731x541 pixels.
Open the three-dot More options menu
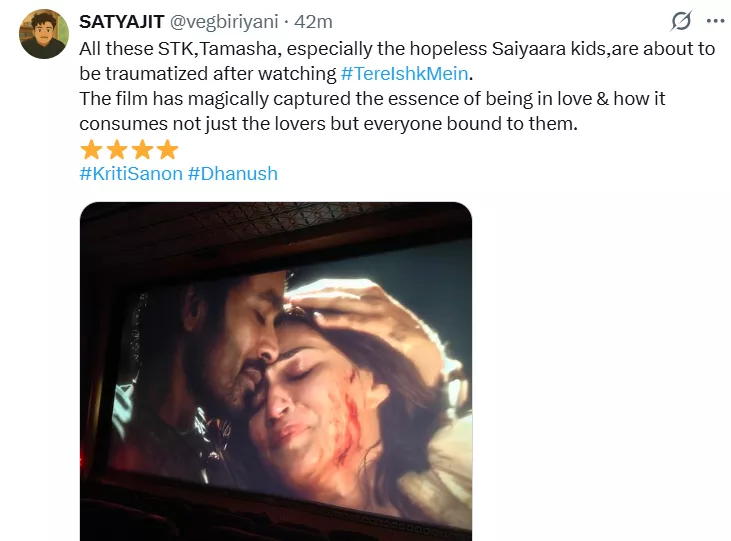[715, 21]
